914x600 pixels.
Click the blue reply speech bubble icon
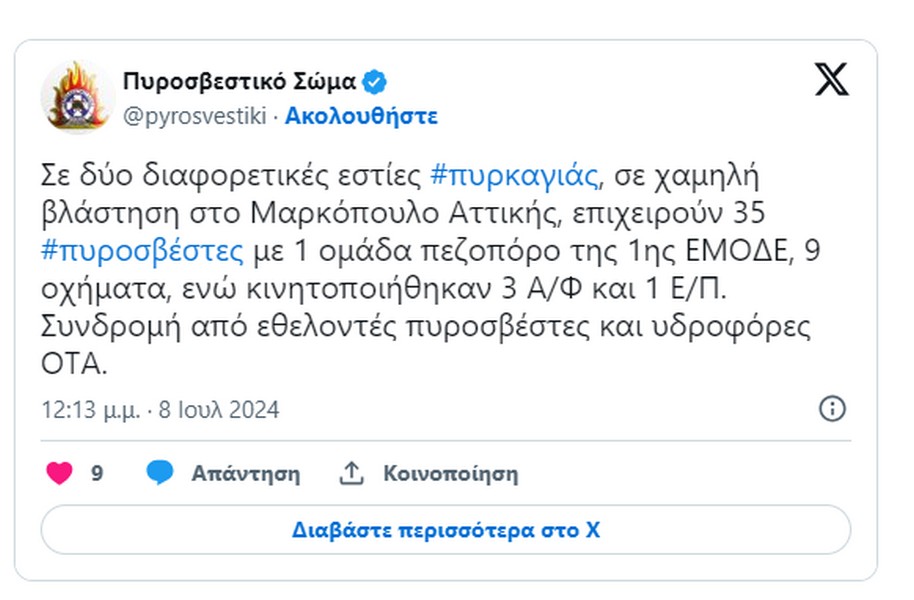pyautogui.click(x=160, y=472)
